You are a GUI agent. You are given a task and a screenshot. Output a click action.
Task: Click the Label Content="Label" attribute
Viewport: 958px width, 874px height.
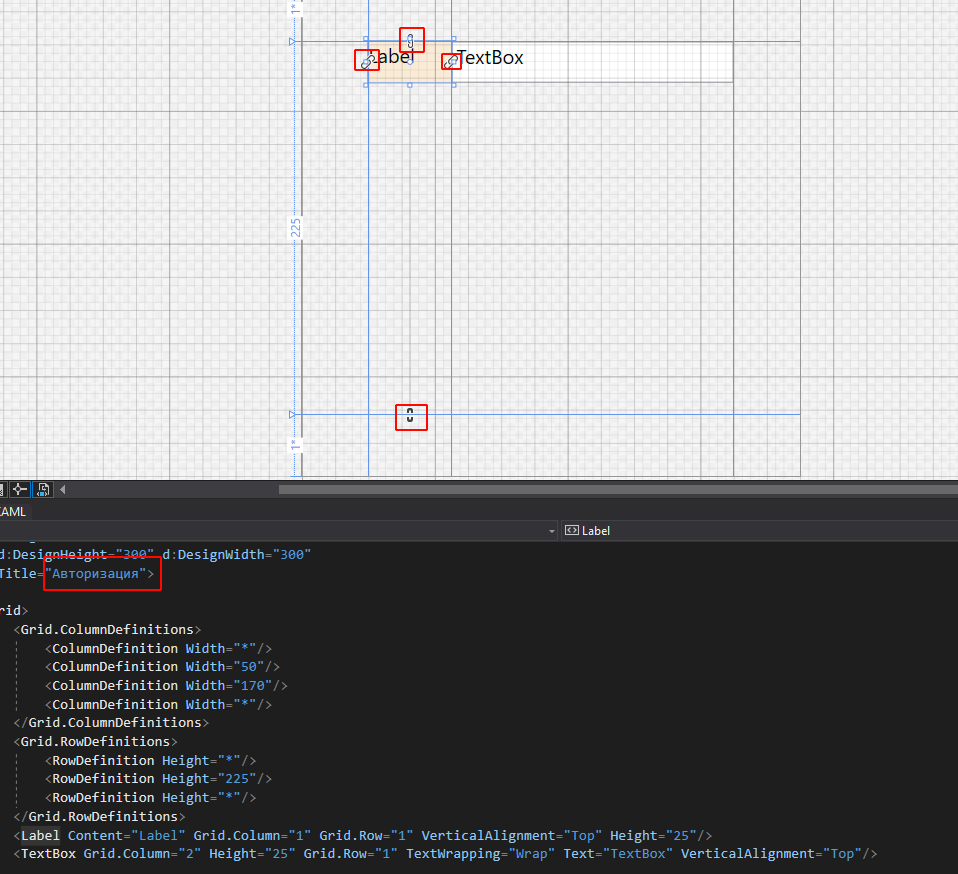[126, 836]
